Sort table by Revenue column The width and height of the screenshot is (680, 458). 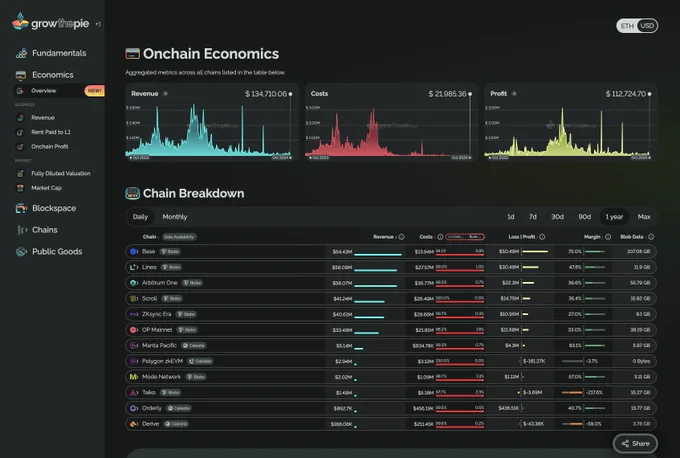(x=385, y=237)
